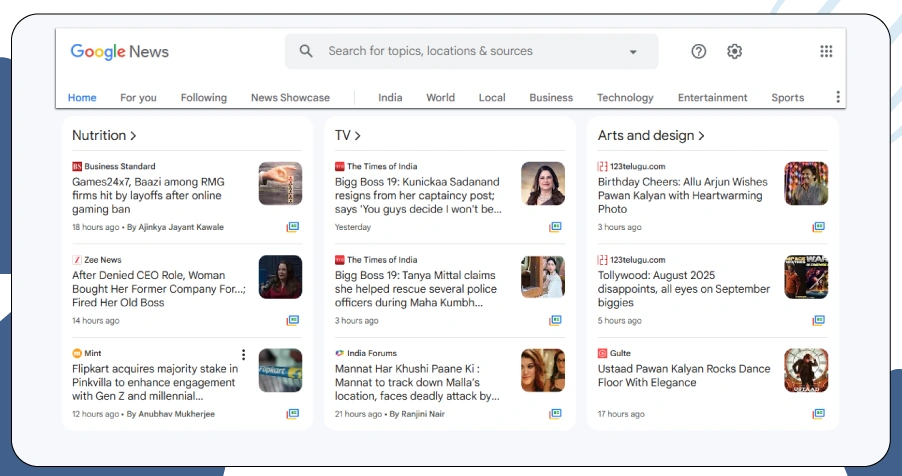The image size is (902, 476).
Task: Click the Mint source logo
Action: coord(77,353)
